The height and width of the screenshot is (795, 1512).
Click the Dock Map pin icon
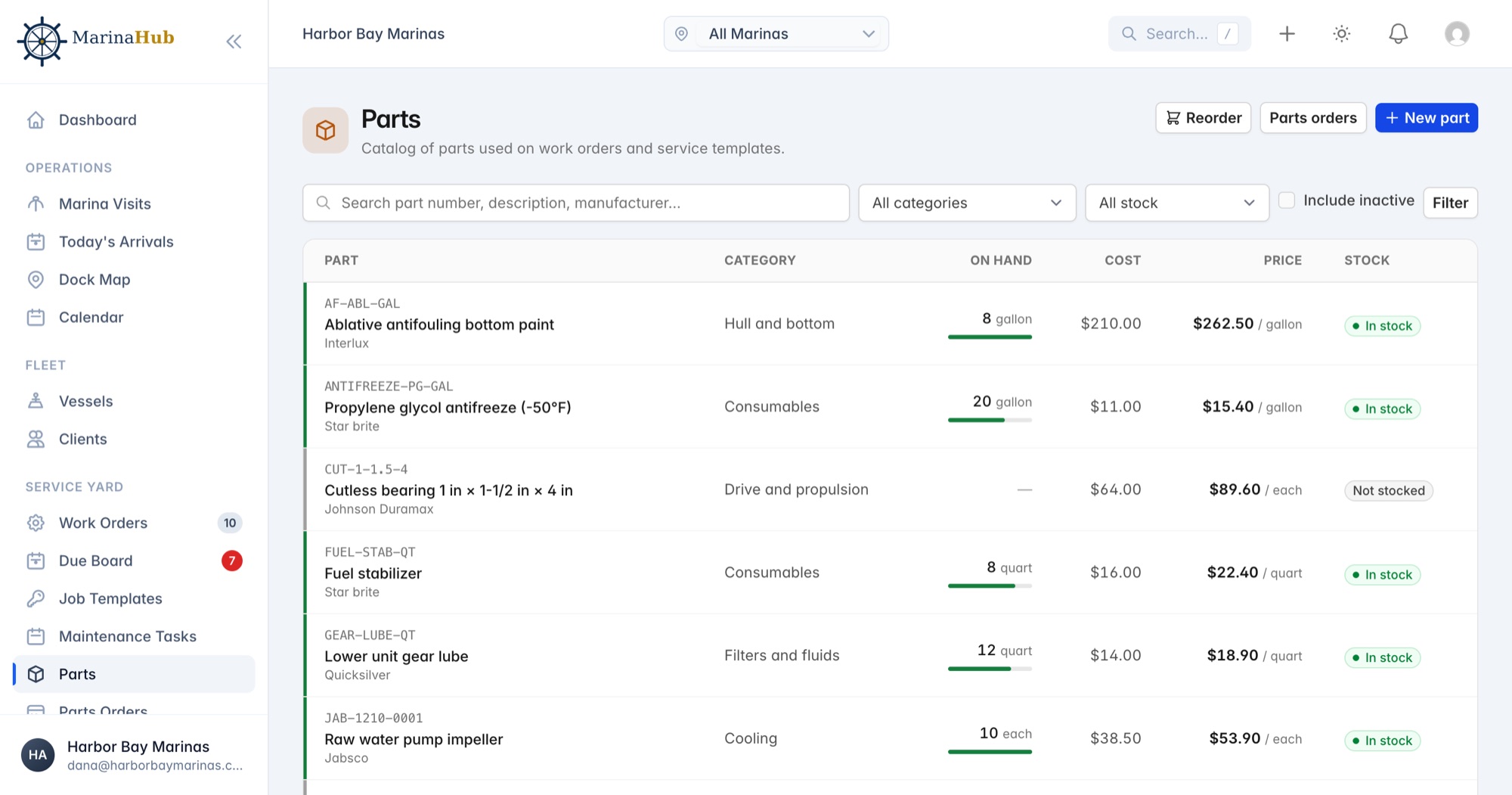point(36,280)
